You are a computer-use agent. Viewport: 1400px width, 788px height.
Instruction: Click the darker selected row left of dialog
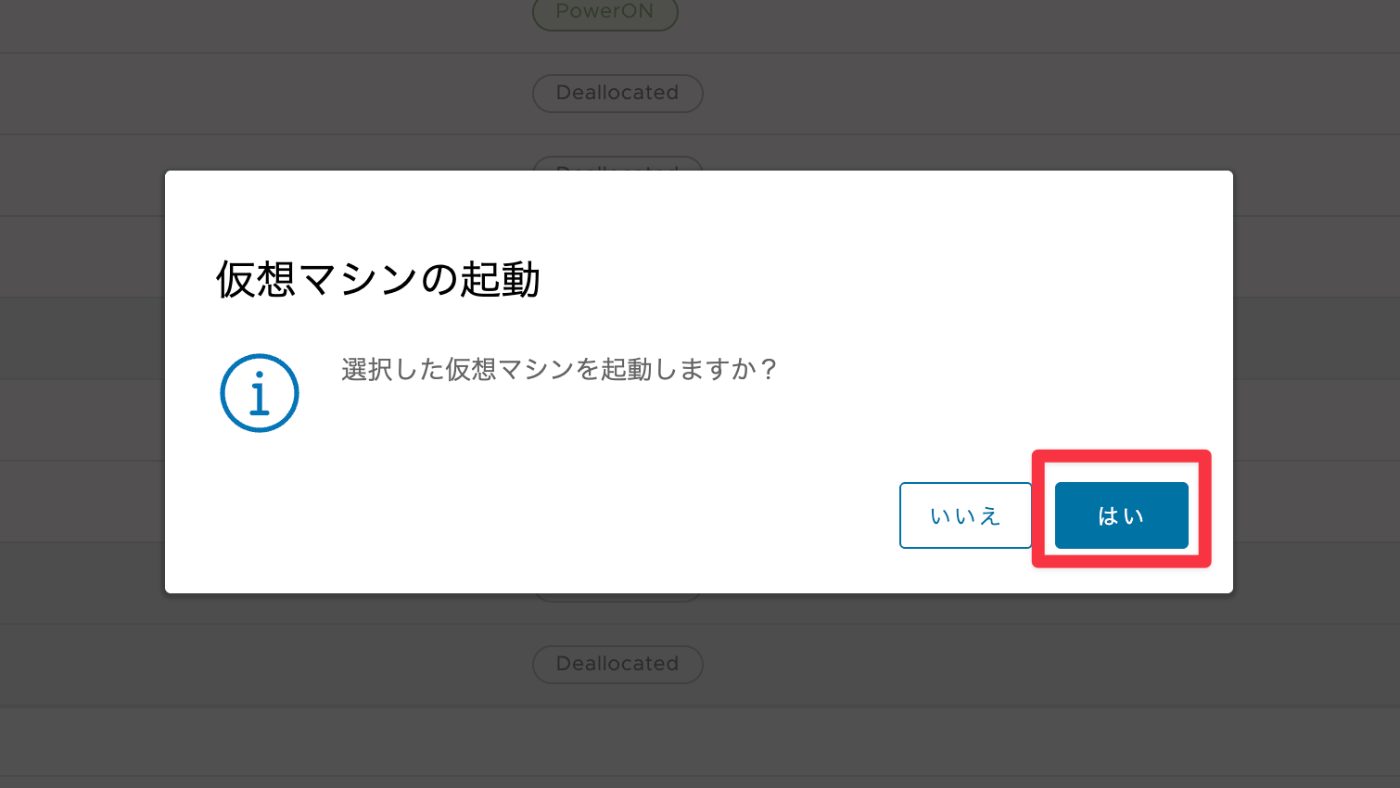click(x=82, y=338)
